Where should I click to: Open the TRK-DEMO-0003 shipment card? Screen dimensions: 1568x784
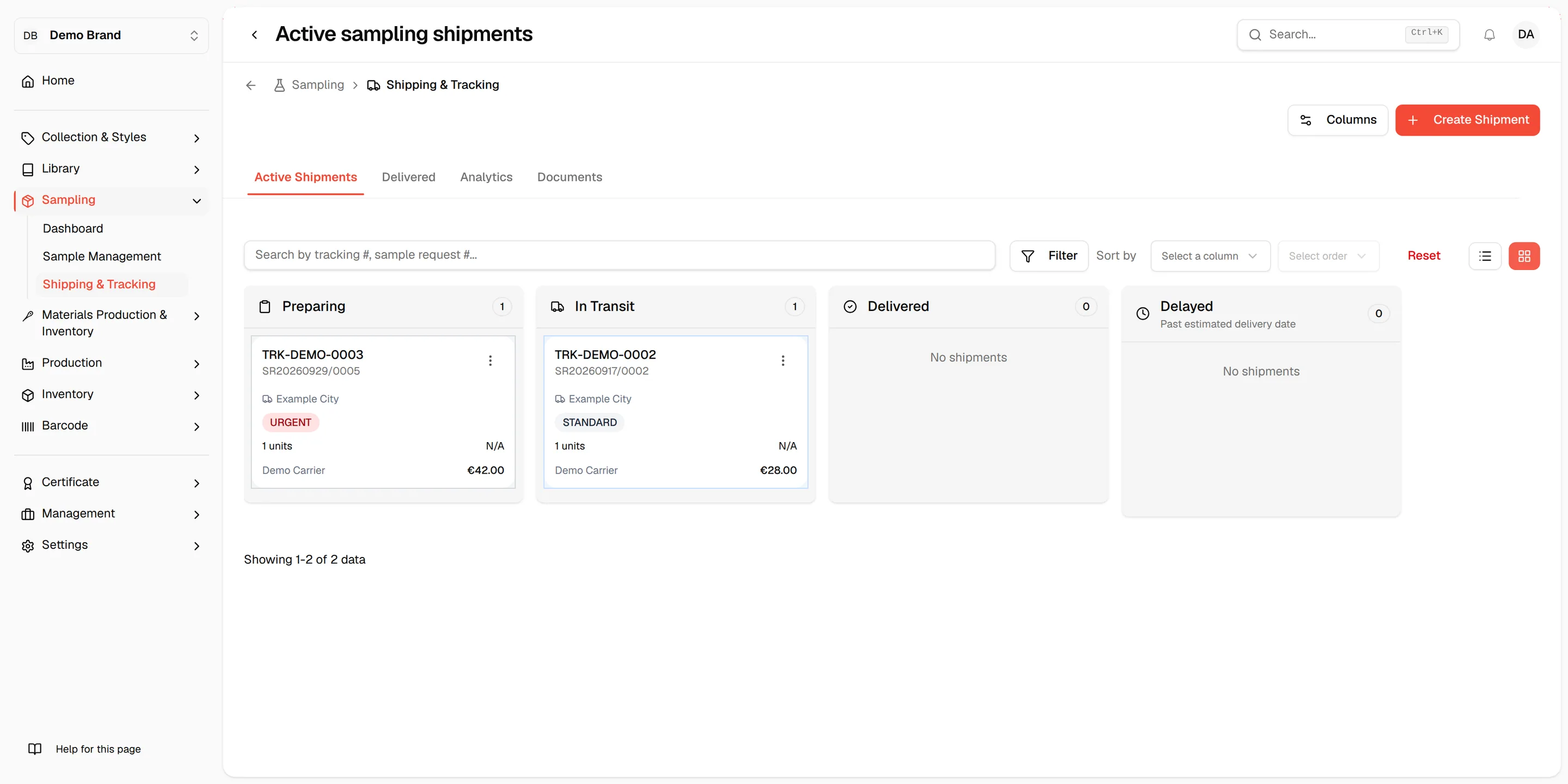(383, 412)
